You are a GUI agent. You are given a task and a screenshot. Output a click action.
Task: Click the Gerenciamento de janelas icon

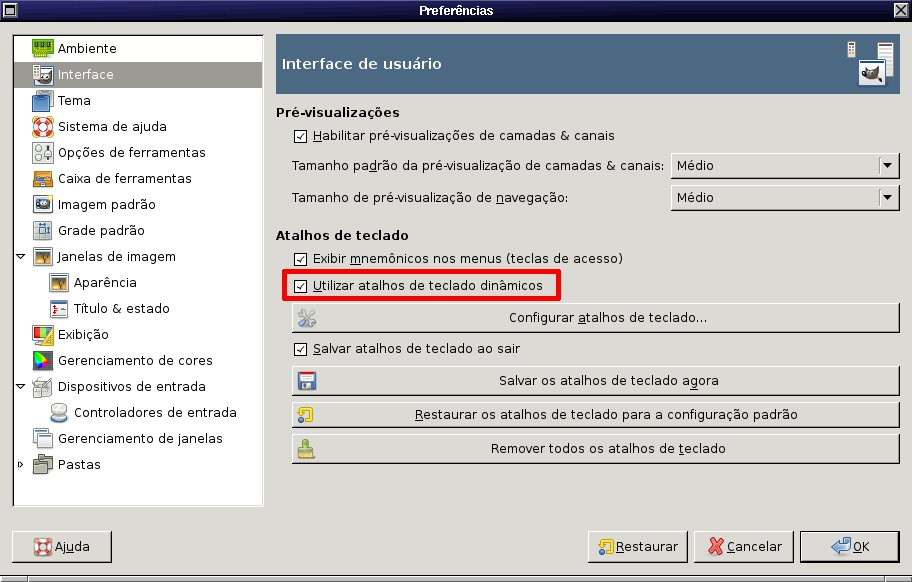click(x=42, y=438)
